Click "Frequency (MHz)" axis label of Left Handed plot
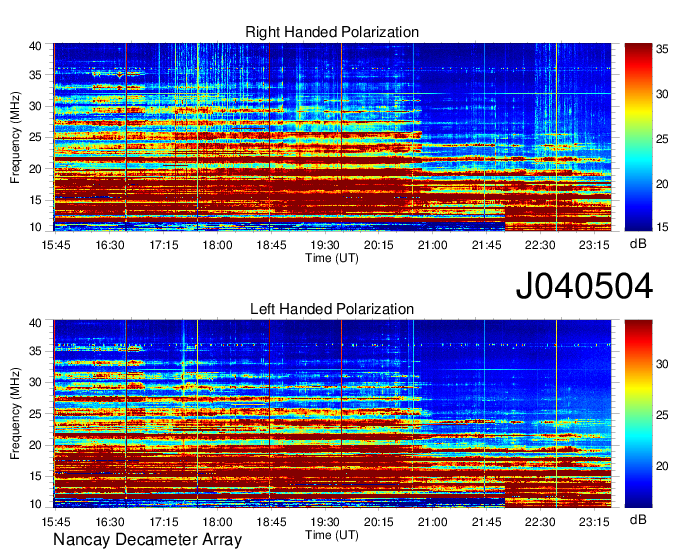The width and height of the screenshot is (680, 552). click(x=16, y=414)
